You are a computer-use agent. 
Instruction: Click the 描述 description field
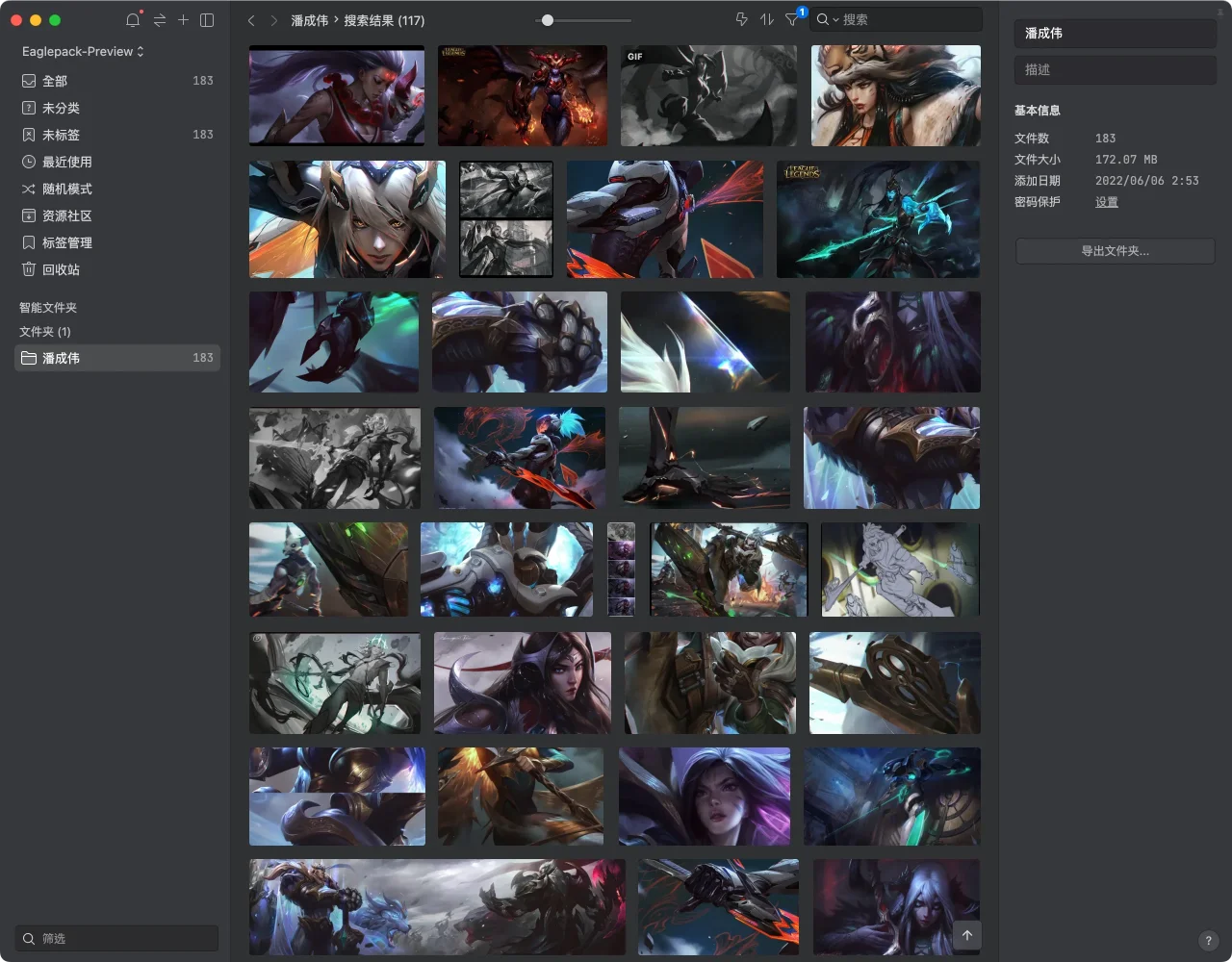1115,69
